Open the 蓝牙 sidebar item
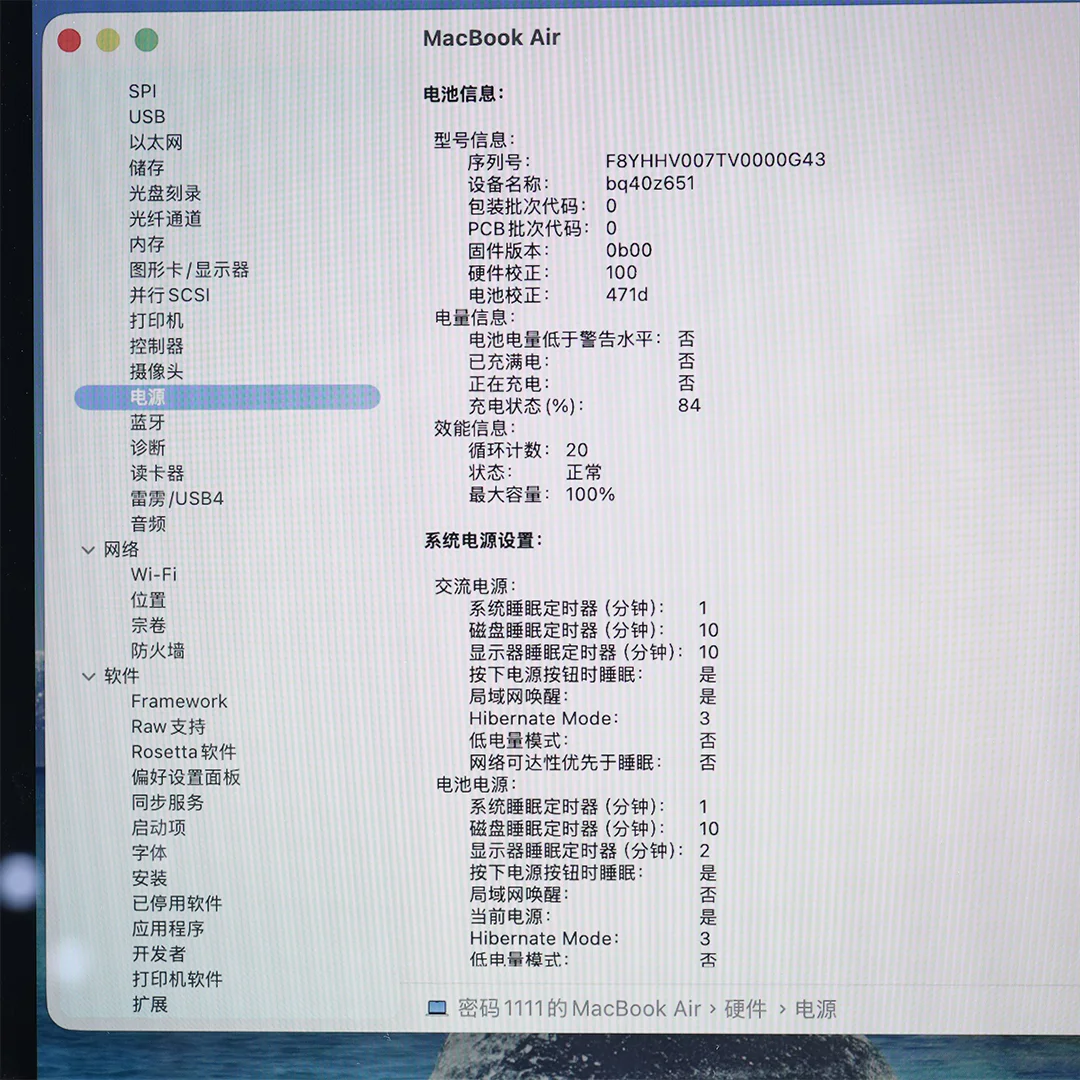The image size is (1080, 1080). point(148,423)
